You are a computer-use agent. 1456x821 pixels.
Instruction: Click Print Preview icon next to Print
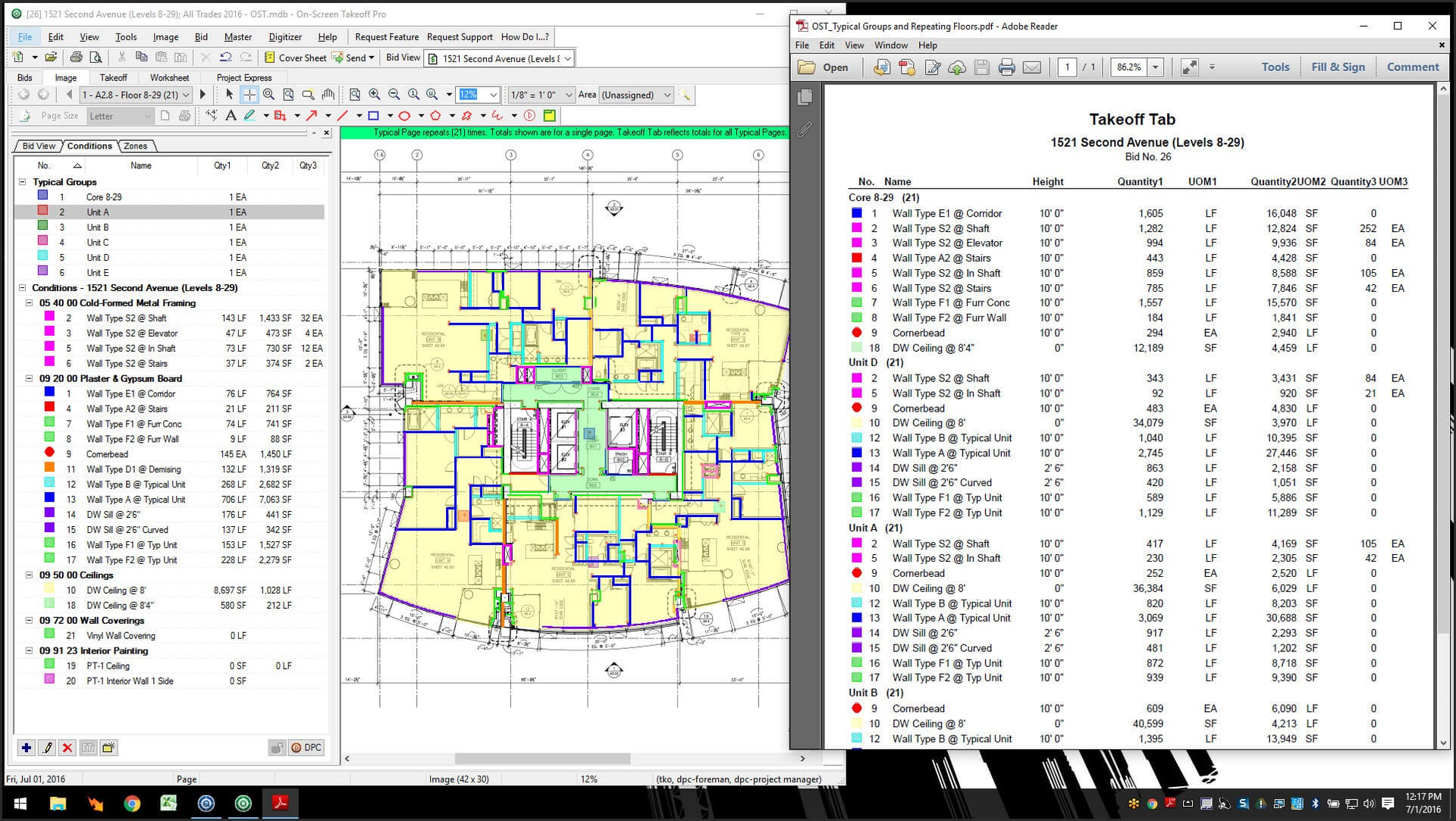point(96,58)
